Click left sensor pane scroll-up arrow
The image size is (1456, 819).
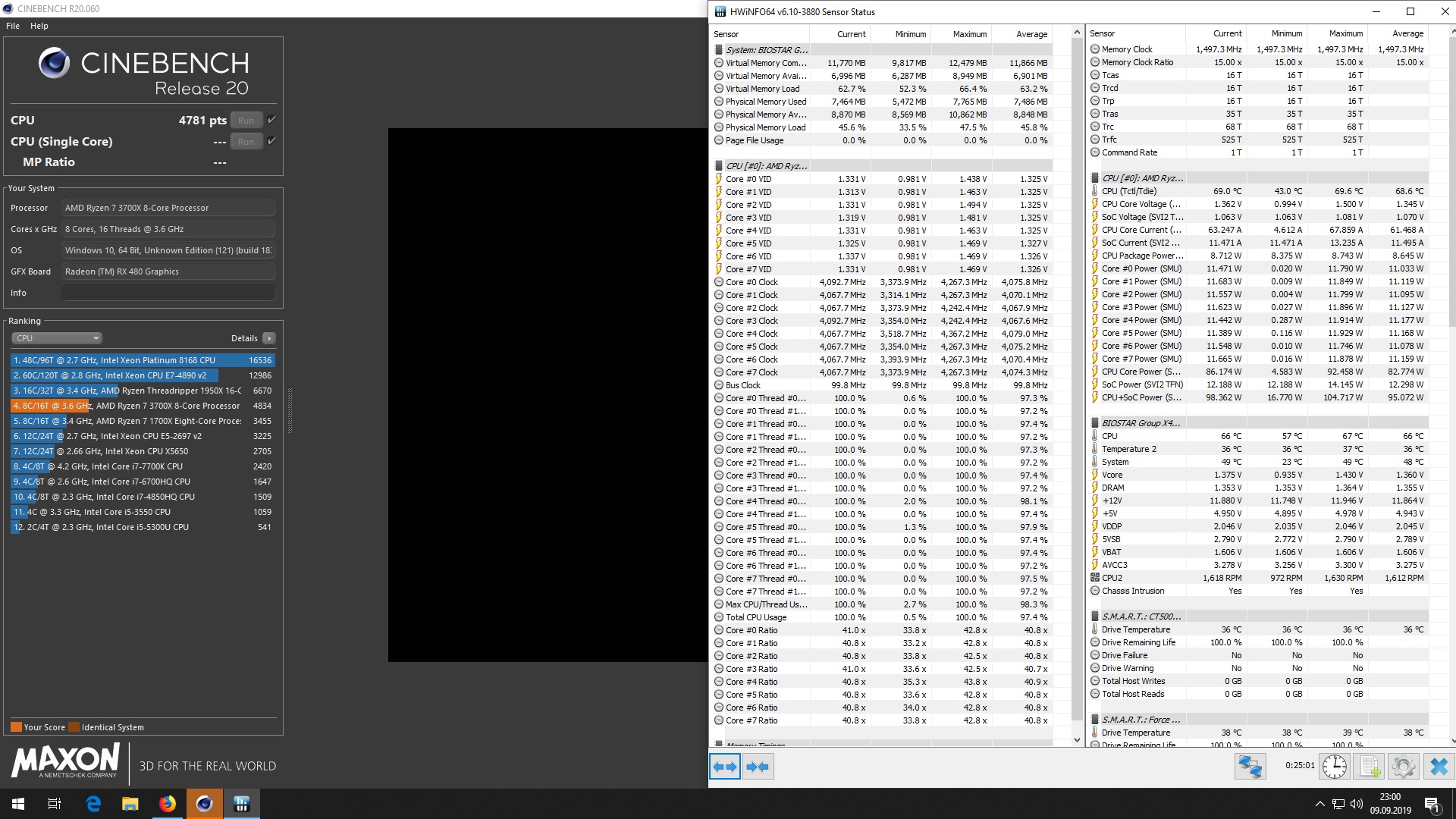1077,33
